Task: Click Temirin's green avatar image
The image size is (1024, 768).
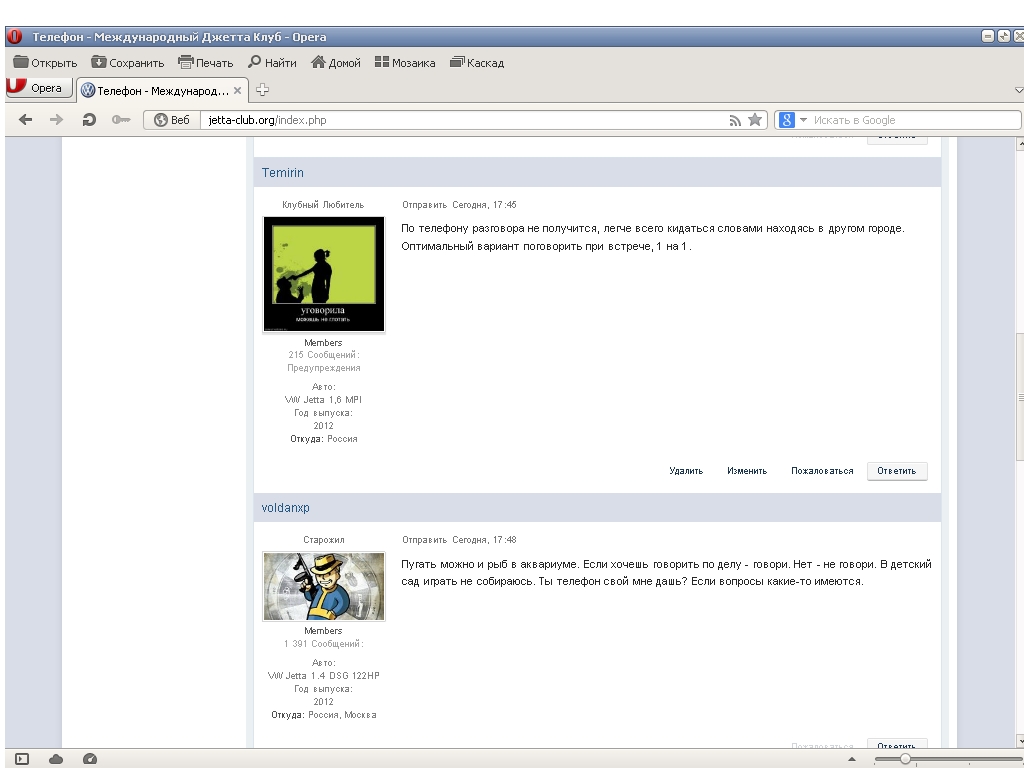Action: [324, 274]
